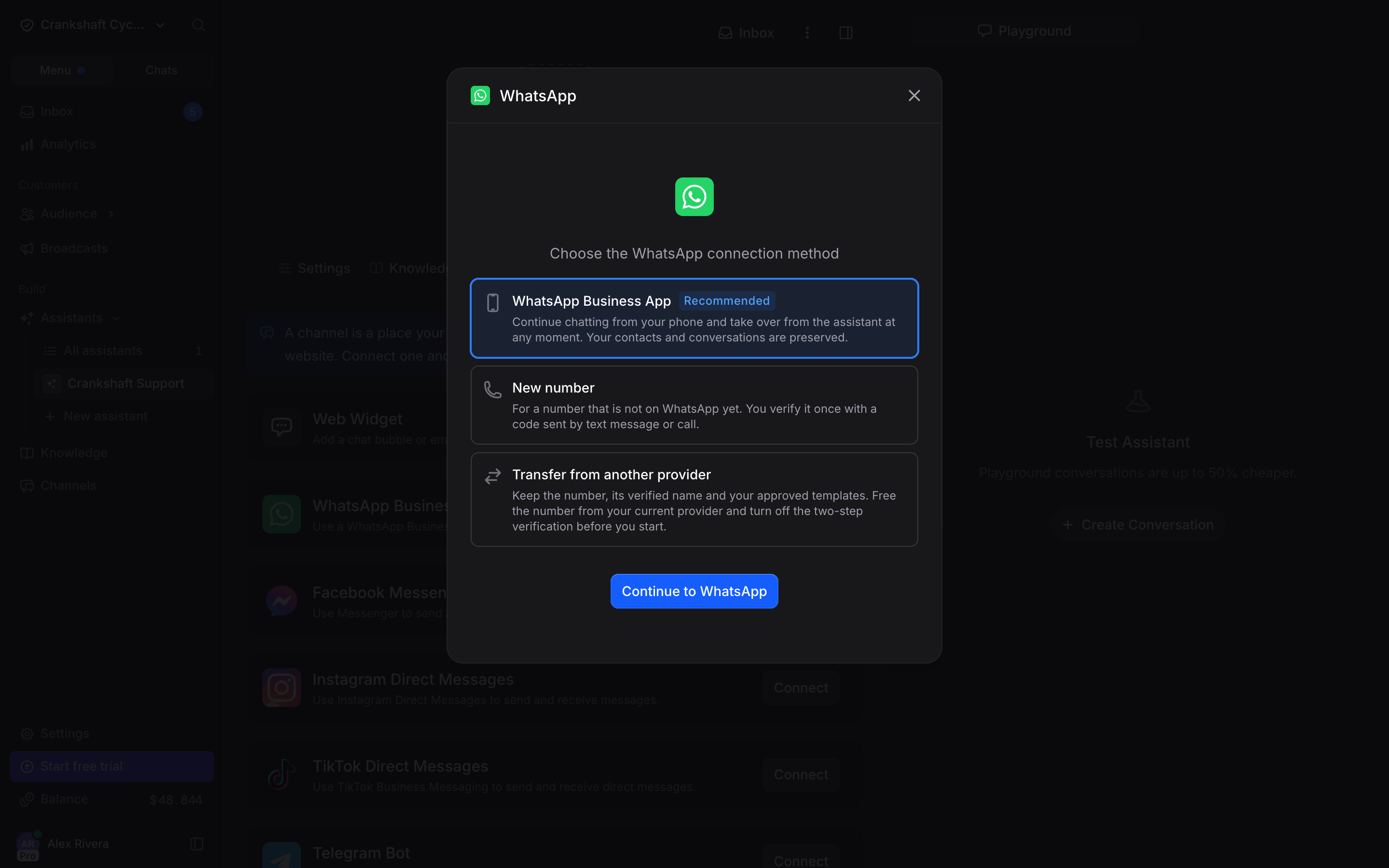Click the search icon in sidebar
This screenshot has width=1389, height=868.
click(199, 25)
